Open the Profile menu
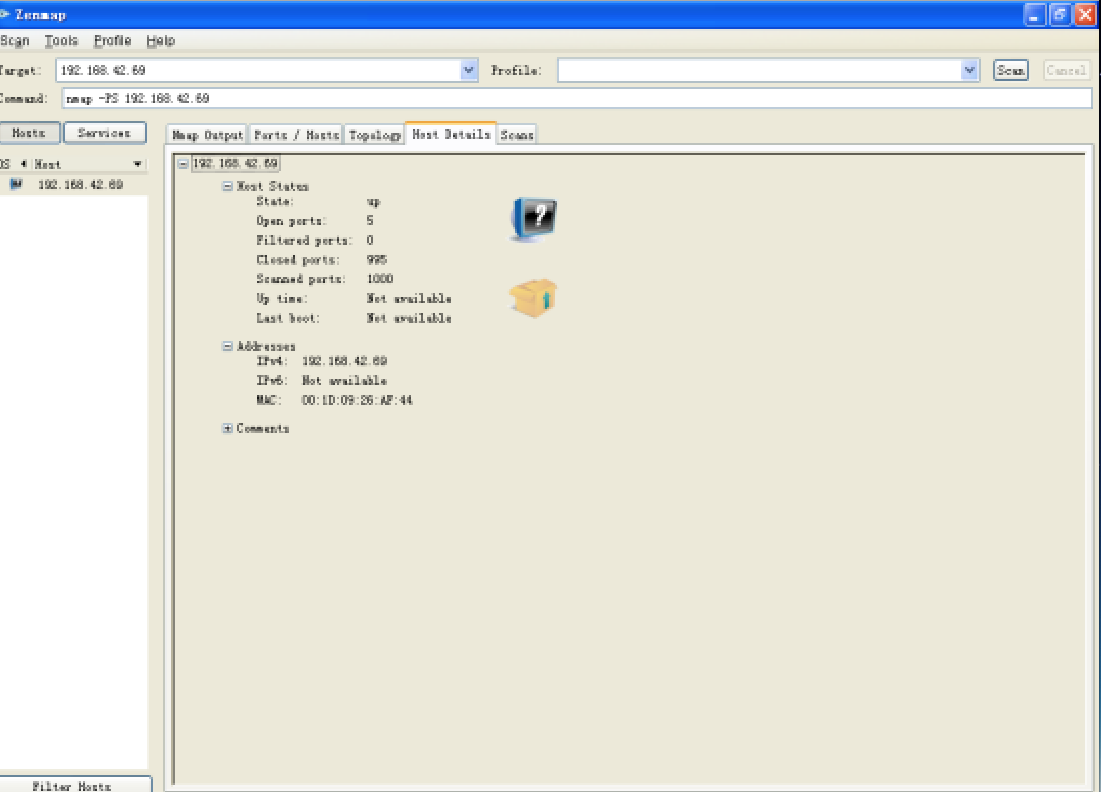 (x=112, y=41)
